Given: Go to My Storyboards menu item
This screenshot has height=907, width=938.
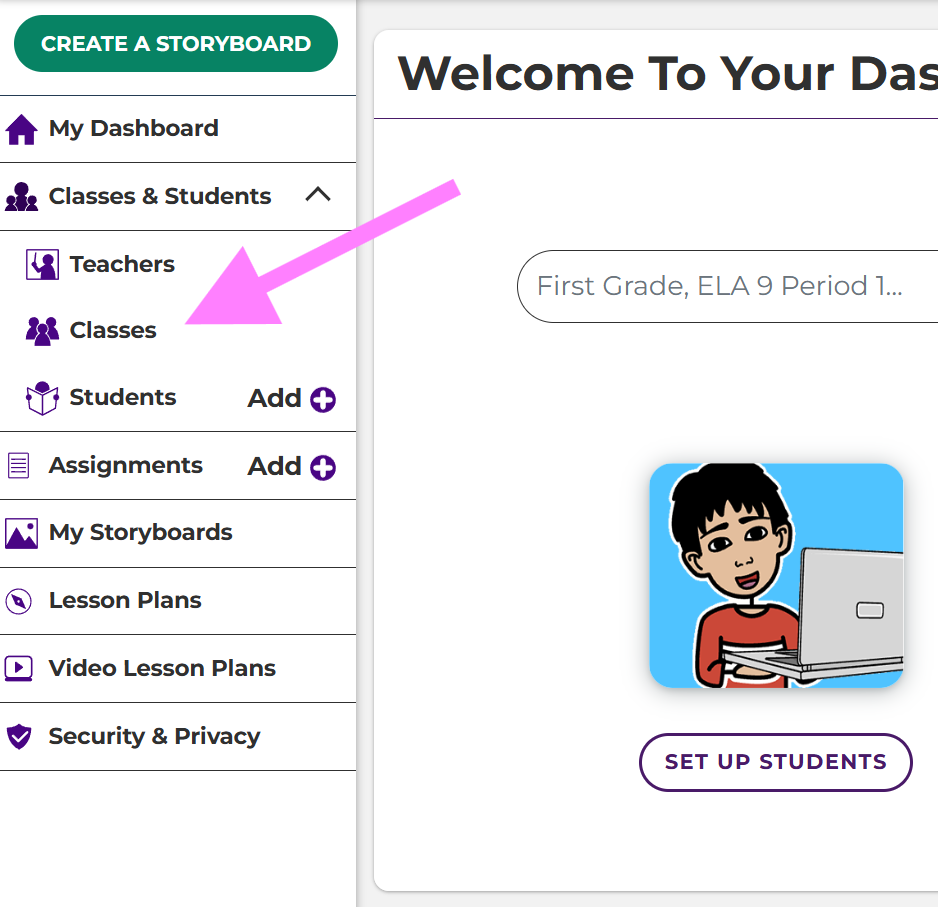Looking at the screenshot, I should pyautogui.click(x=140, y=533).
